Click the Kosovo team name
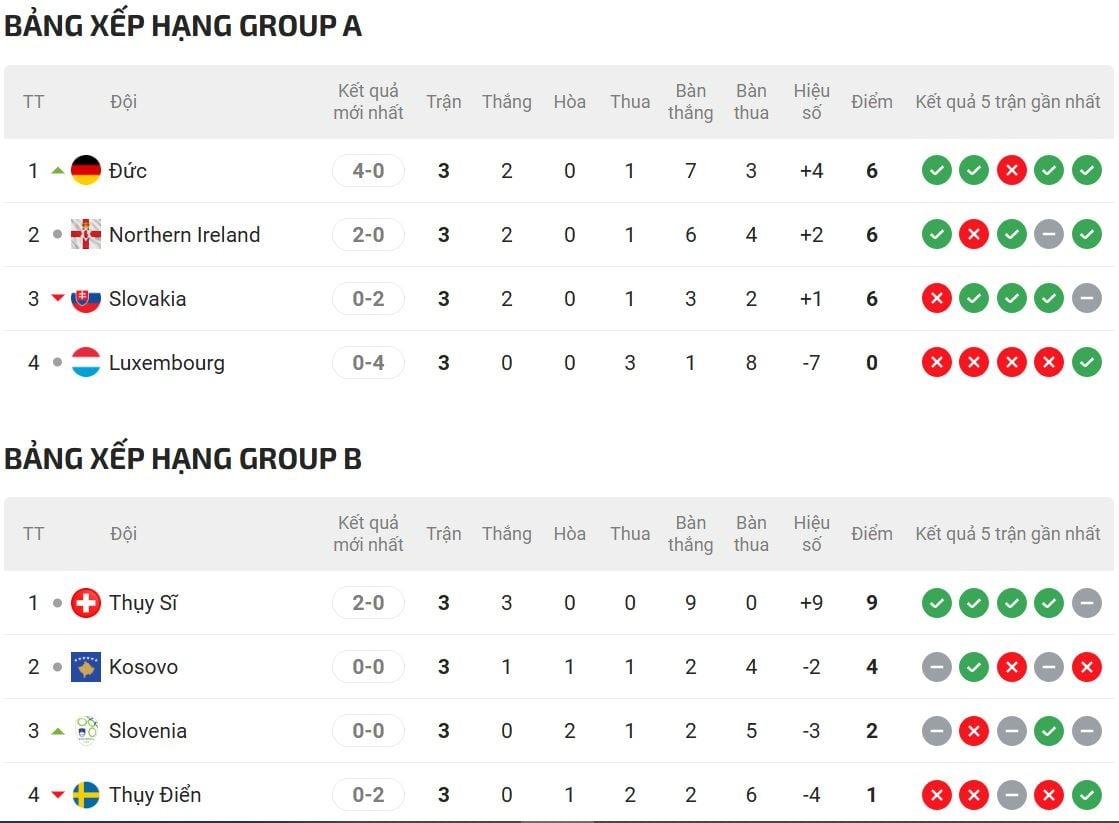 [x=143, y=667]
